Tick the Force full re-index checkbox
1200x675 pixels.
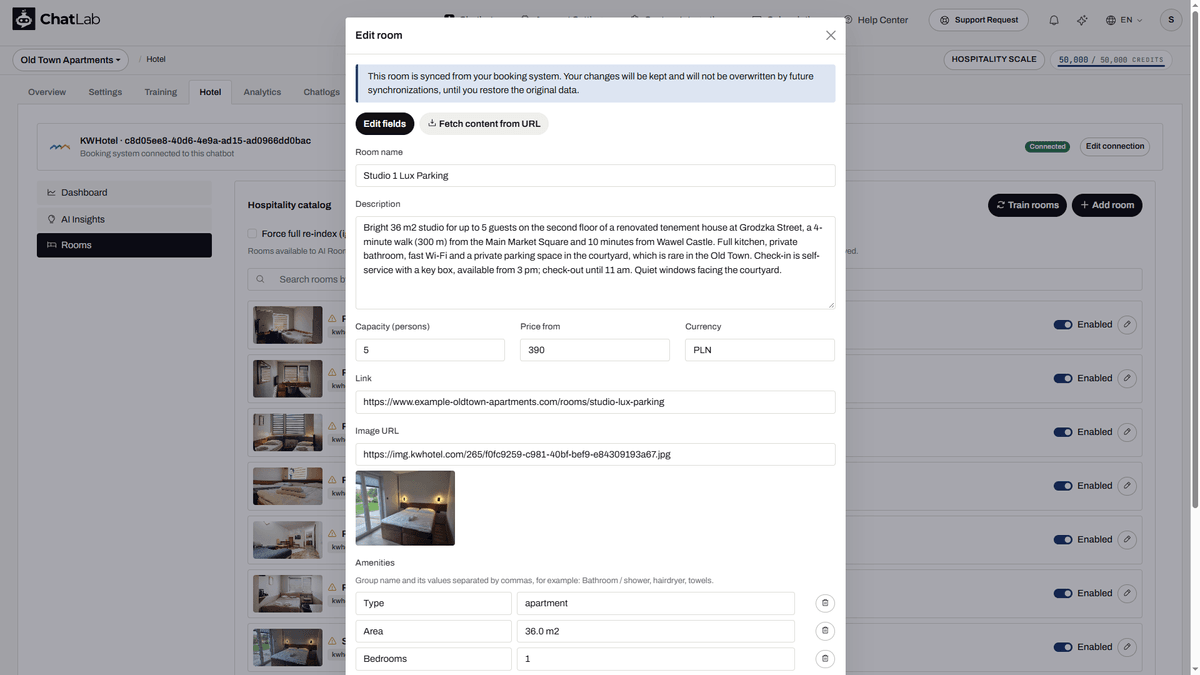pyautogui.click(x=253, y=234)
